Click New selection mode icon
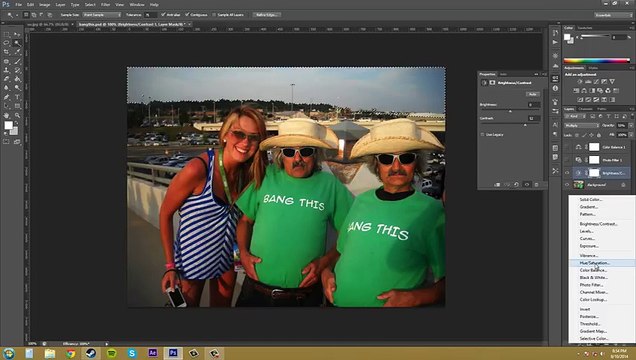 (x=26, y=15)
